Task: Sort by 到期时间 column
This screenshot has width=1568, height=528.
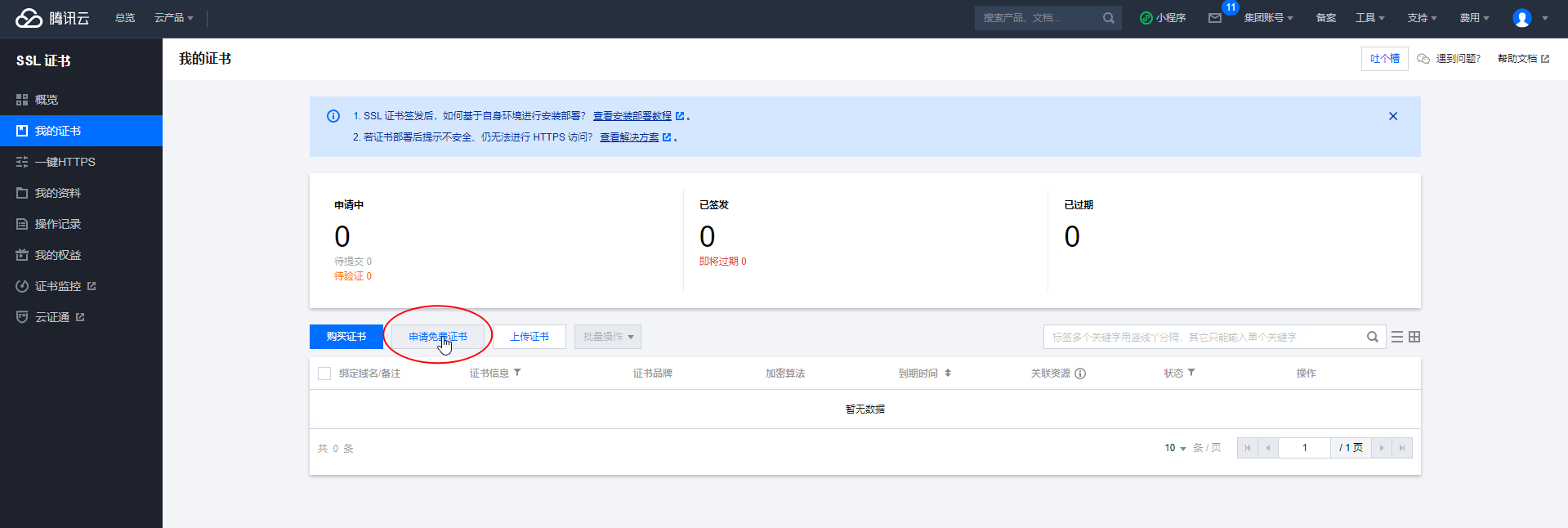Action: click(x=948, y=373)
